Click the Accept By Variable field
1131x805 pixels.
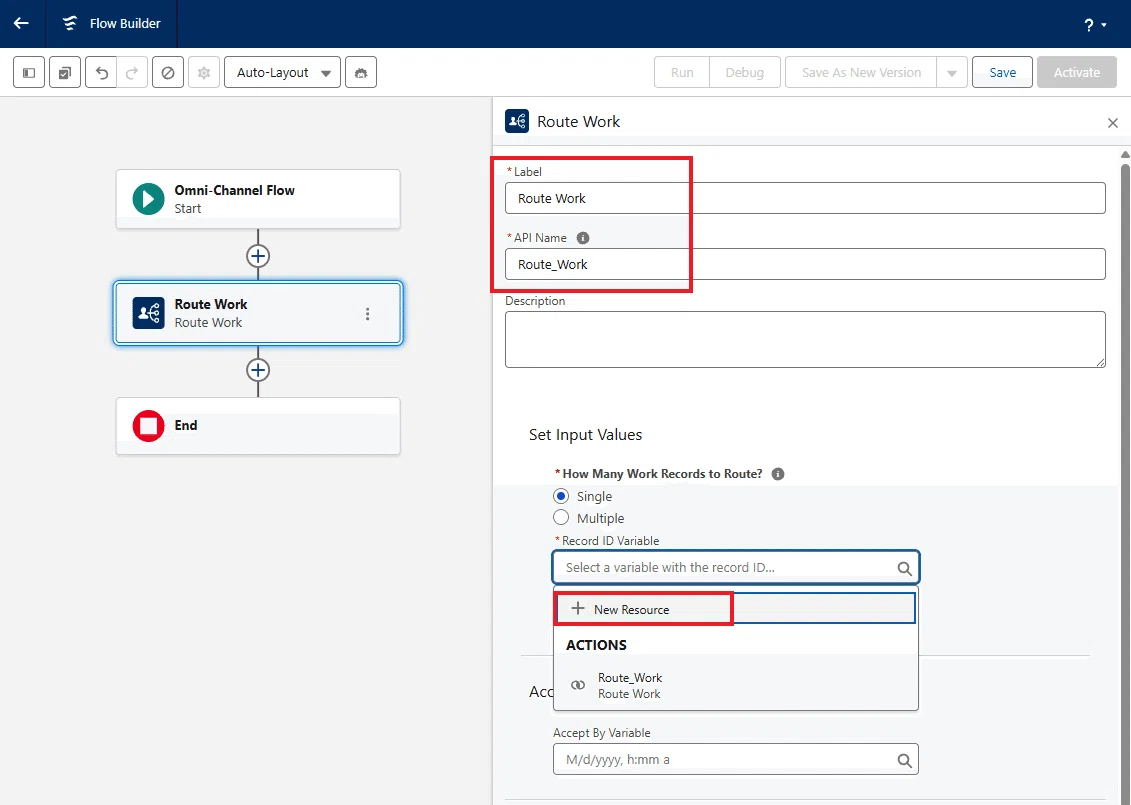(736, 759)
